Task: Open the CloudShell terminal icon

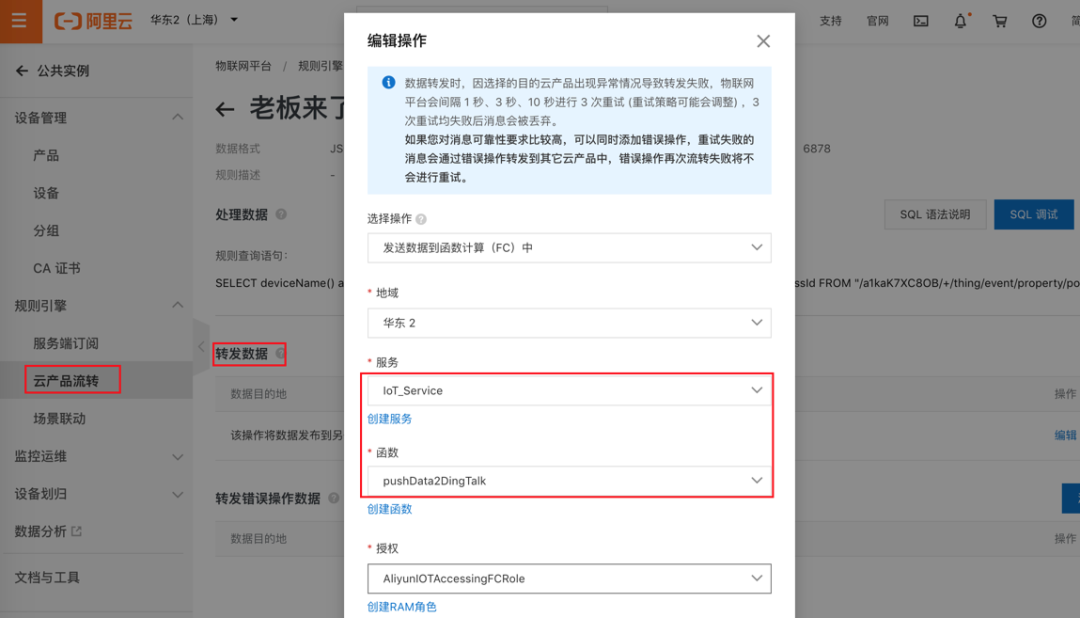Action: click(x=921, y=20)
